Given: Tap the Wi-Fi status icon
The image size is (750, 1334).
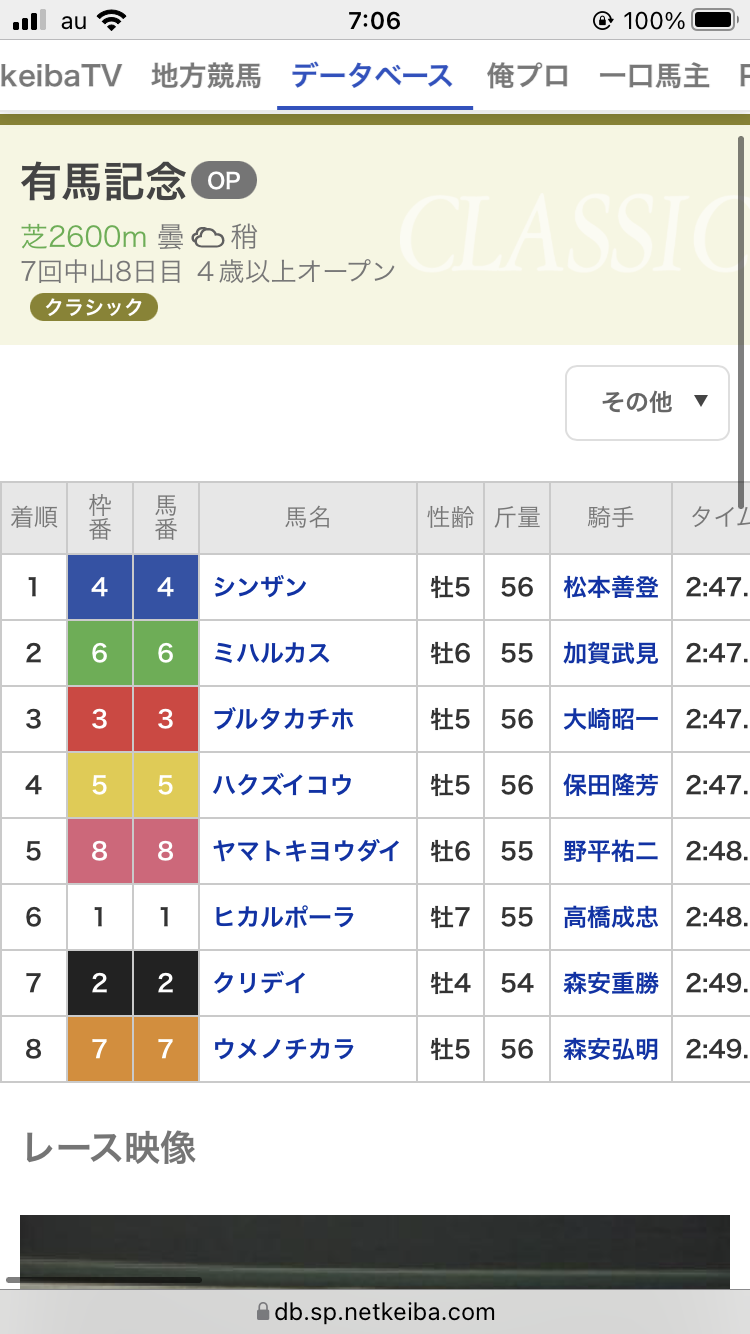Looking at the screenshot, I should coord(113,20).
